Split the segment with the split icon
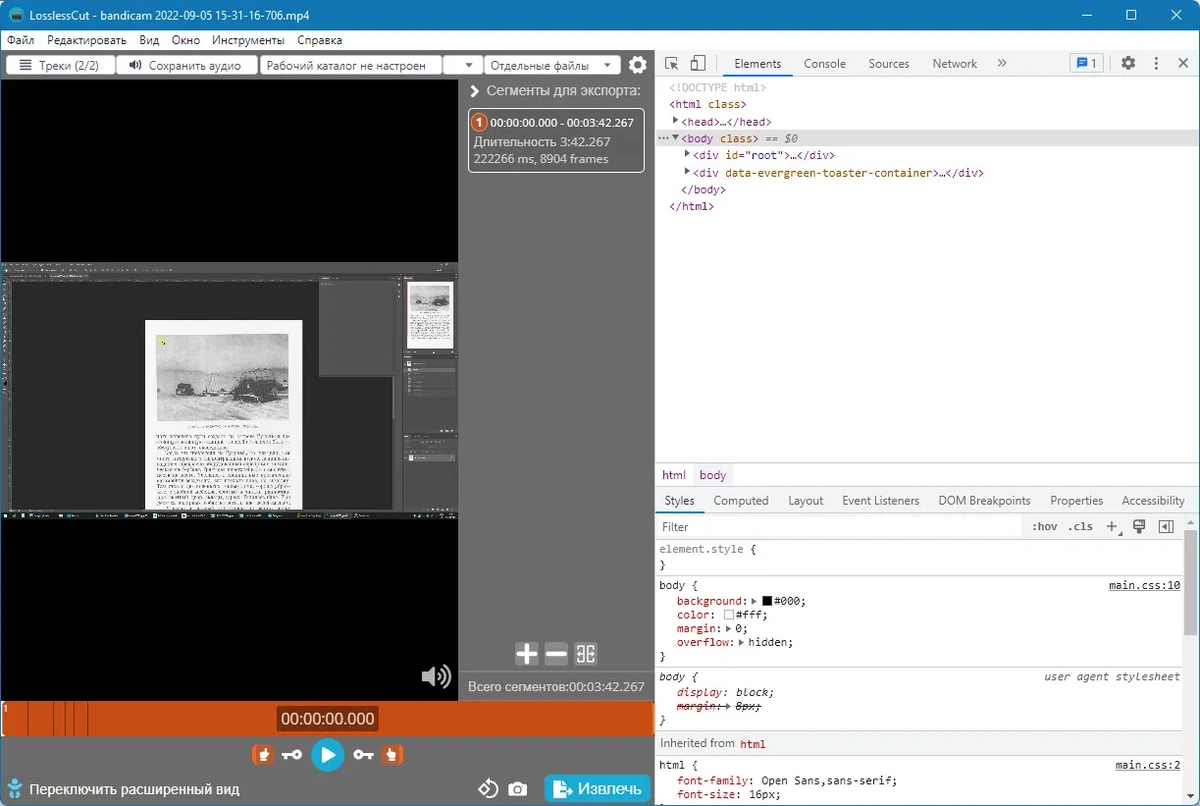1200x806 pixels. [x=586, y=654]
